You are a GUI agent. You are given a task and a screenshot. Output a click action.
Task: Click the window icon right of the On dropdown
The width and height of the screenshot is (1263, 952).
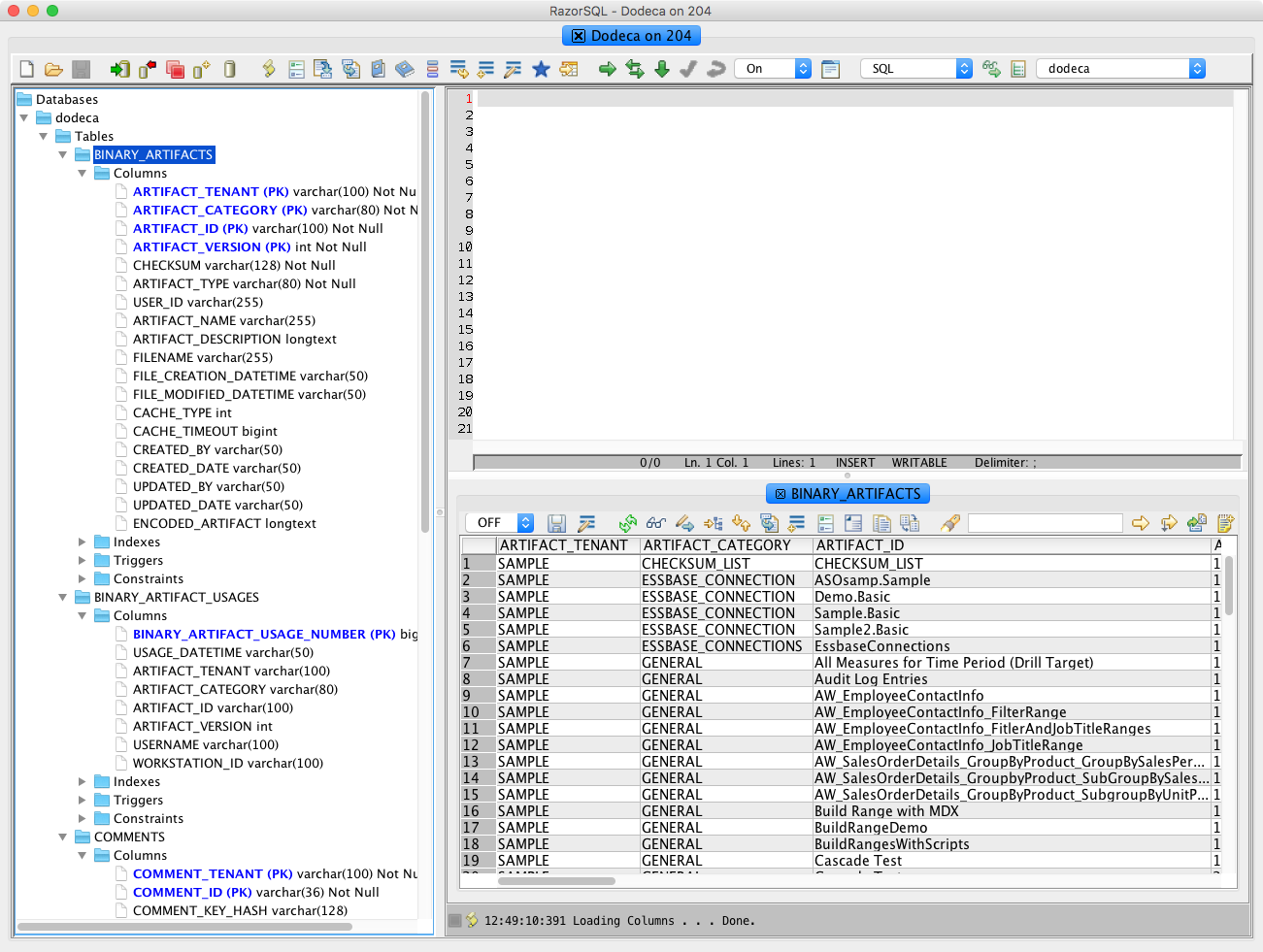coord(831,69)
